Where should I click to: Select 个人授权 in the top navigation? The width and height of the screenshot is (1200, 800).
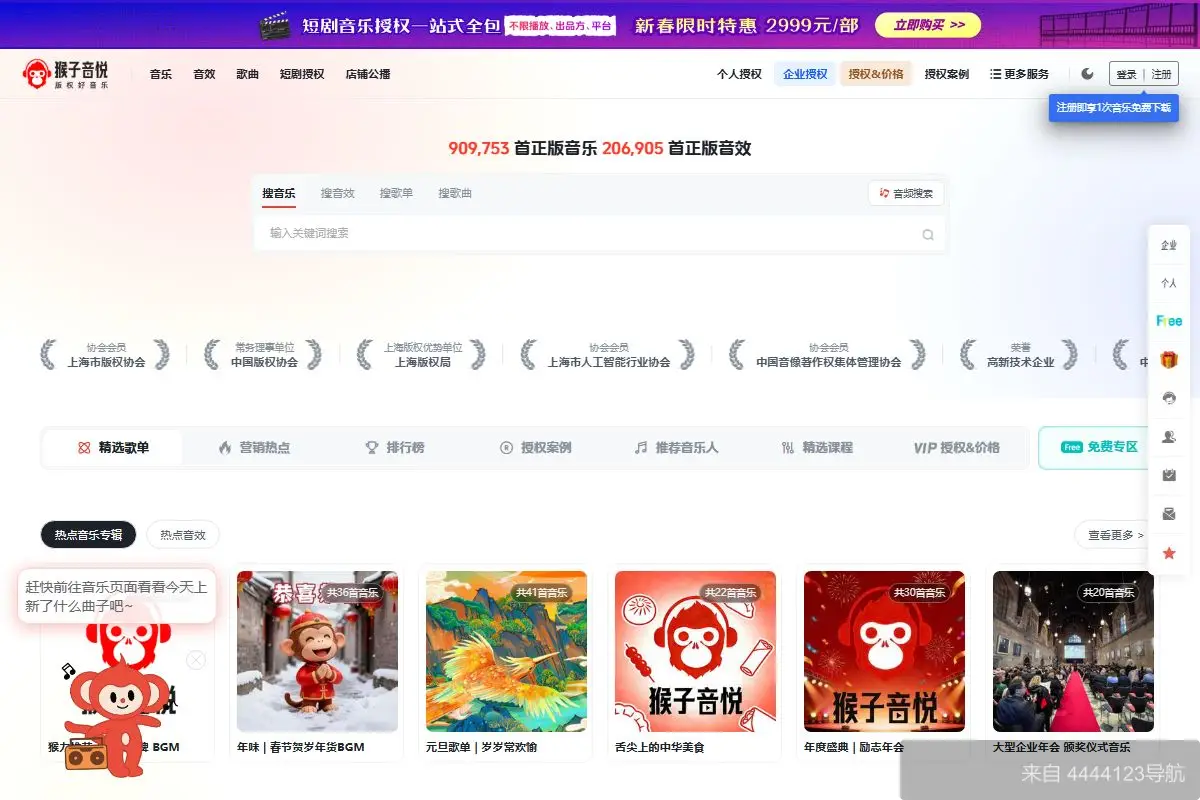(x=738, y=73)
